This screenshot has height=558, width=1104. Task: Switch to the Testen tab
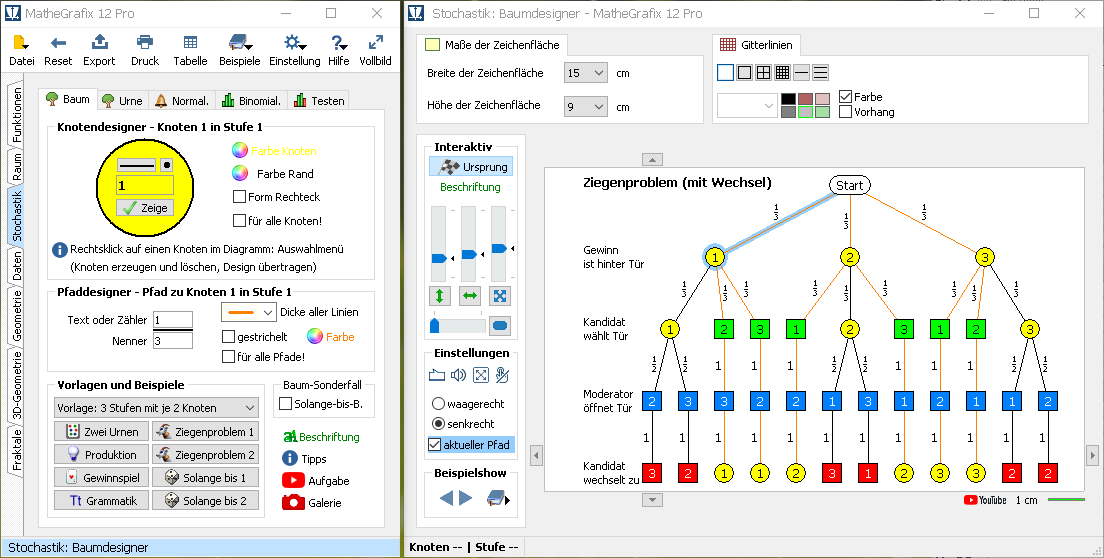point(319,101)
